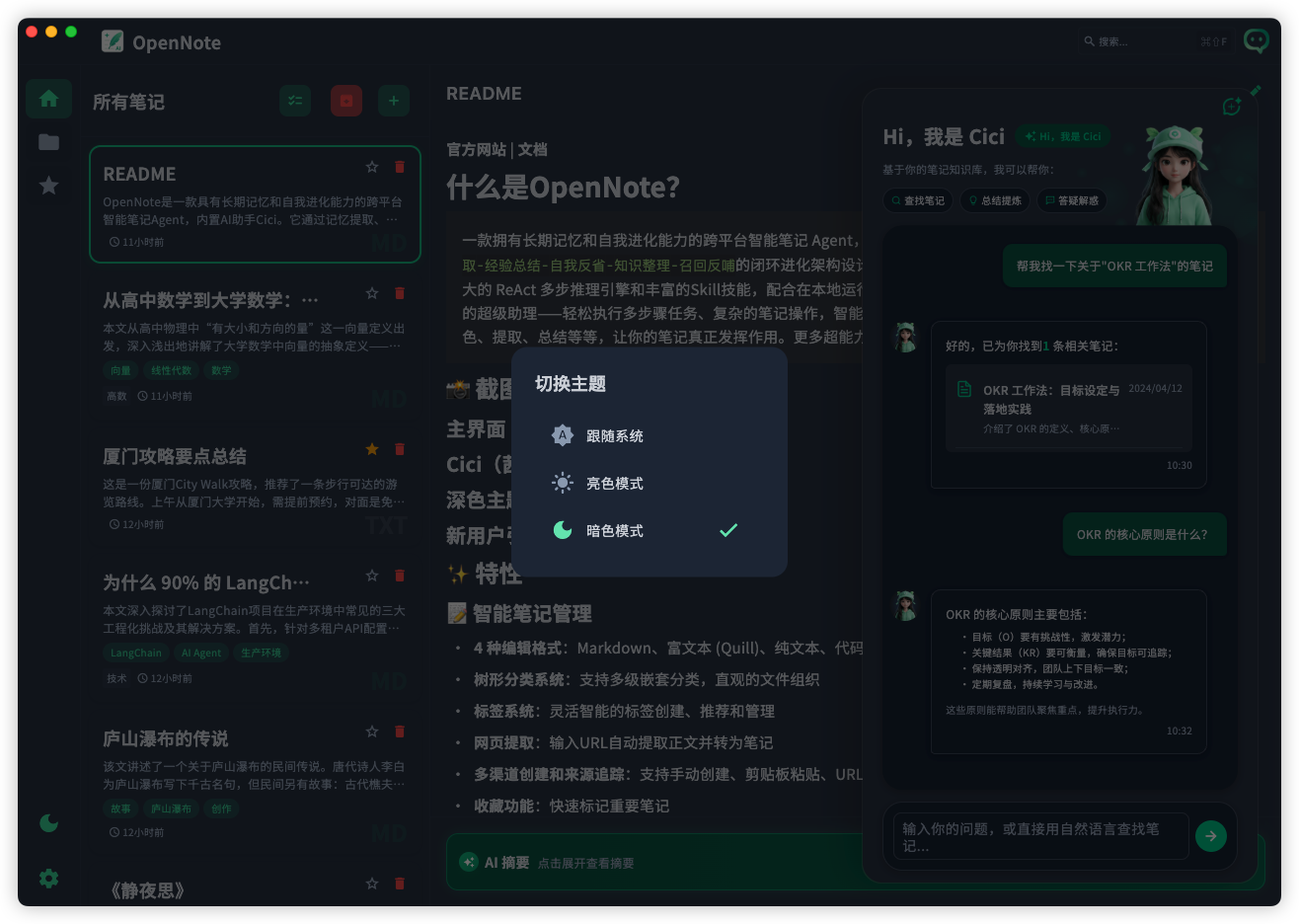Image resolution: width=1299 pixels, height=924 pixels.
Task: Click the 故事 tag
Action: coord(120,808)
